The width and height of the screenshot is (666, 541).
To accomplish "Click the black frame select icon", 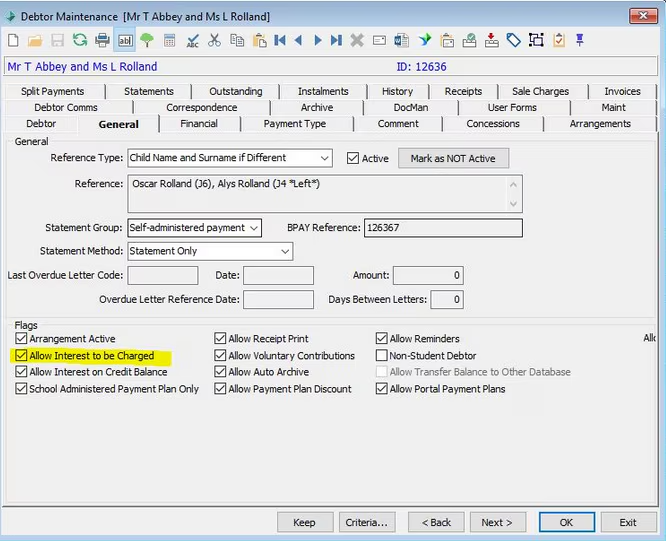I will 536,40.
